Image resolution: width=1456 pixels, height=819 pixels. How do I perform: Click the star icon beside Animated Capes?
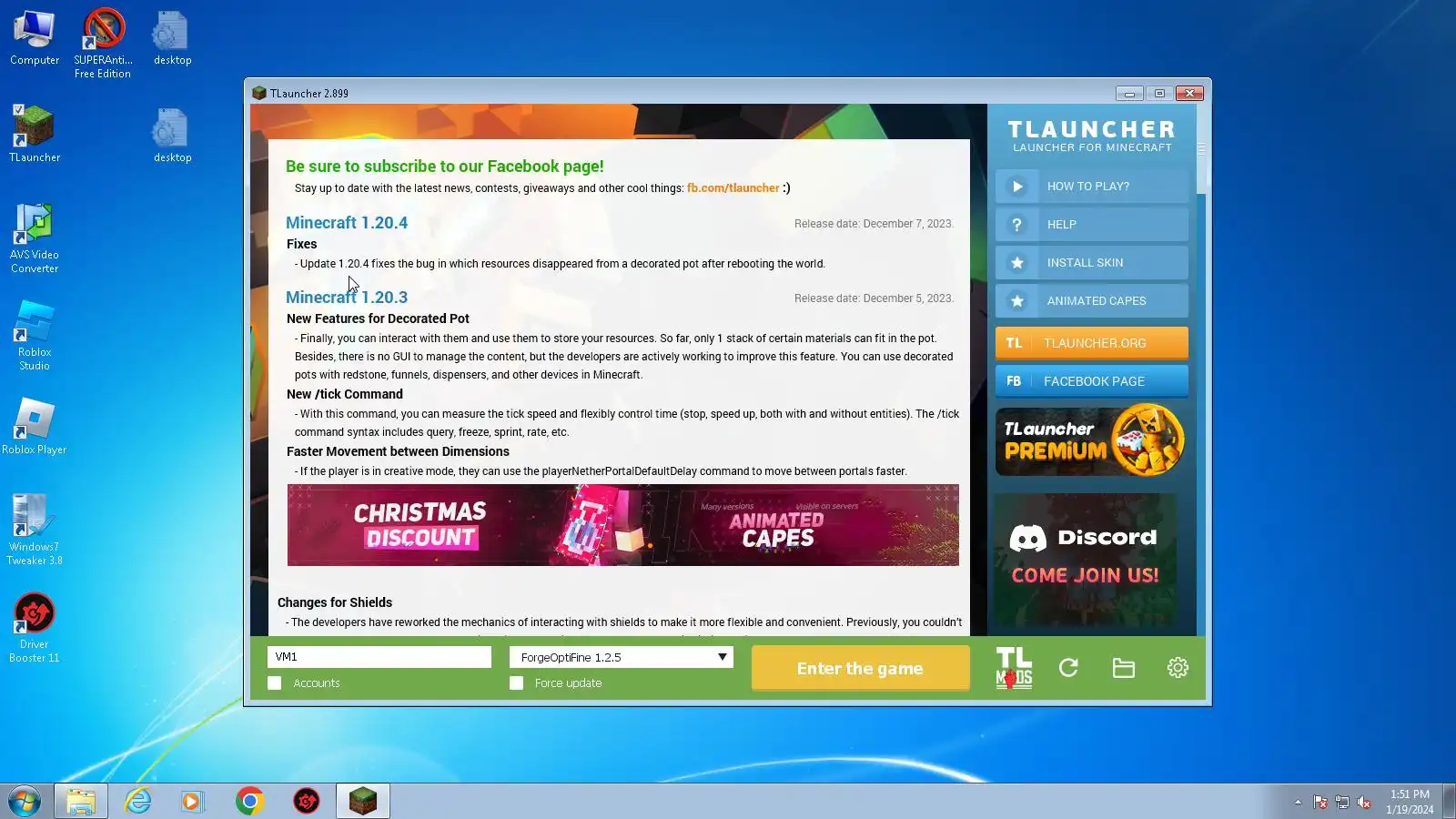tap(1017, 301)
